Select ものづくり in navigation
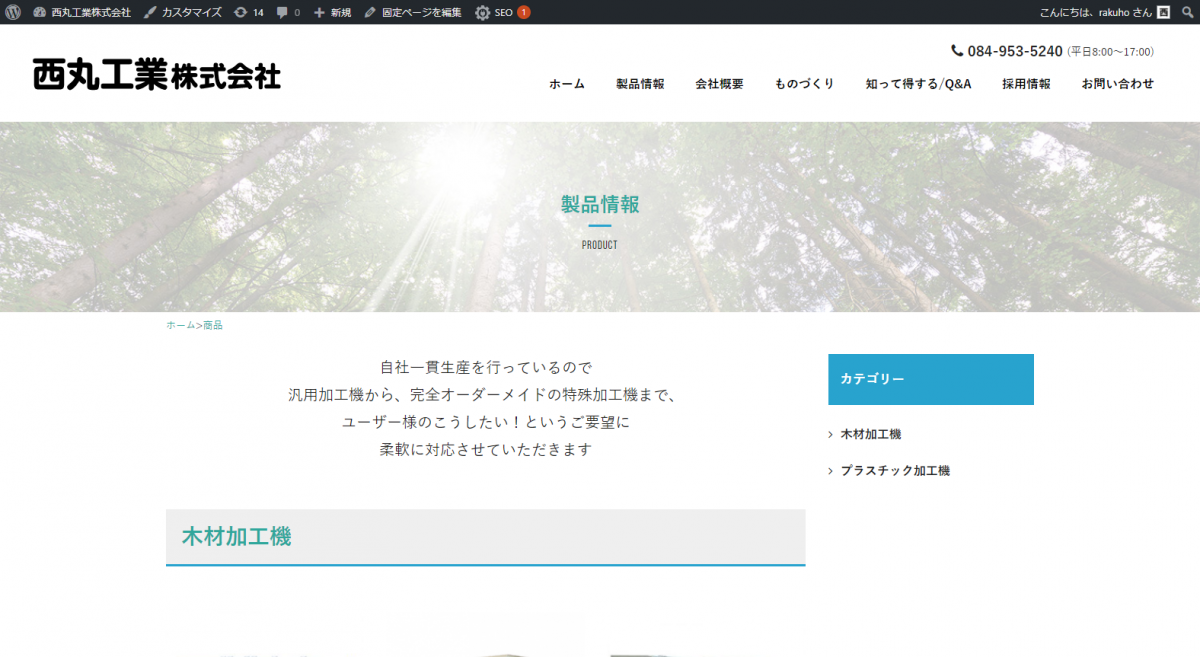 804,84
